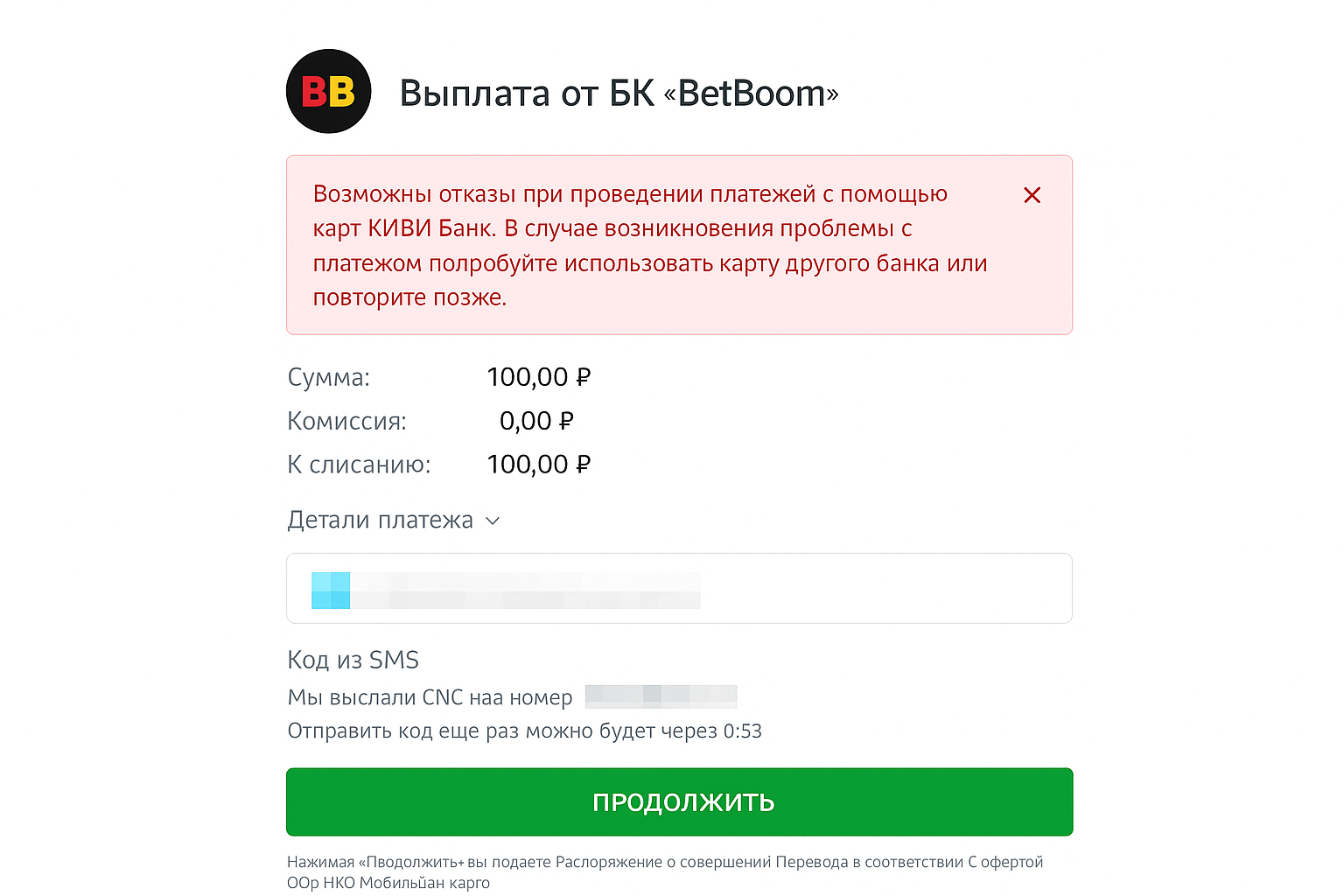This screenshot has height=896, width=1344.
Task: Click the Мы выслали CNC message
Action: point(429,696)
